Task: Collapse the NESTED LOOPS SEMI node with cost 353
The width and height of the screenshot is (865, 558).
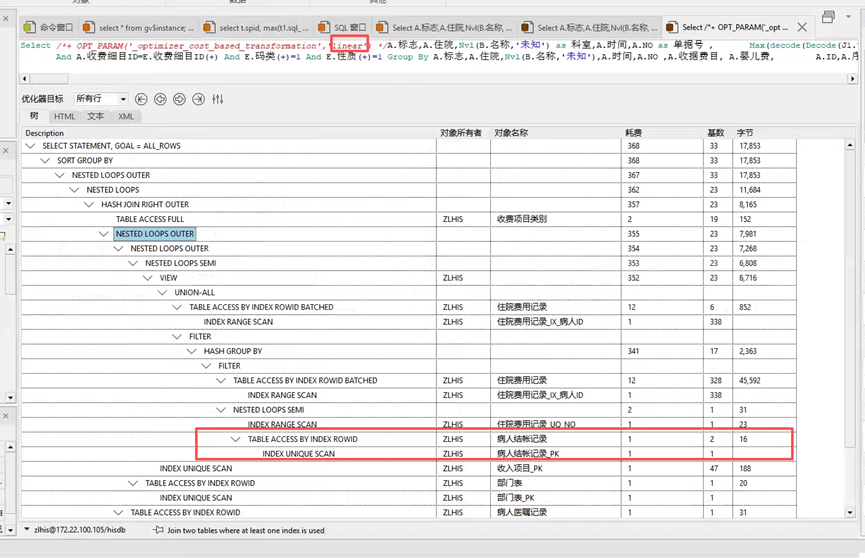Action: [x=133, y=263]
